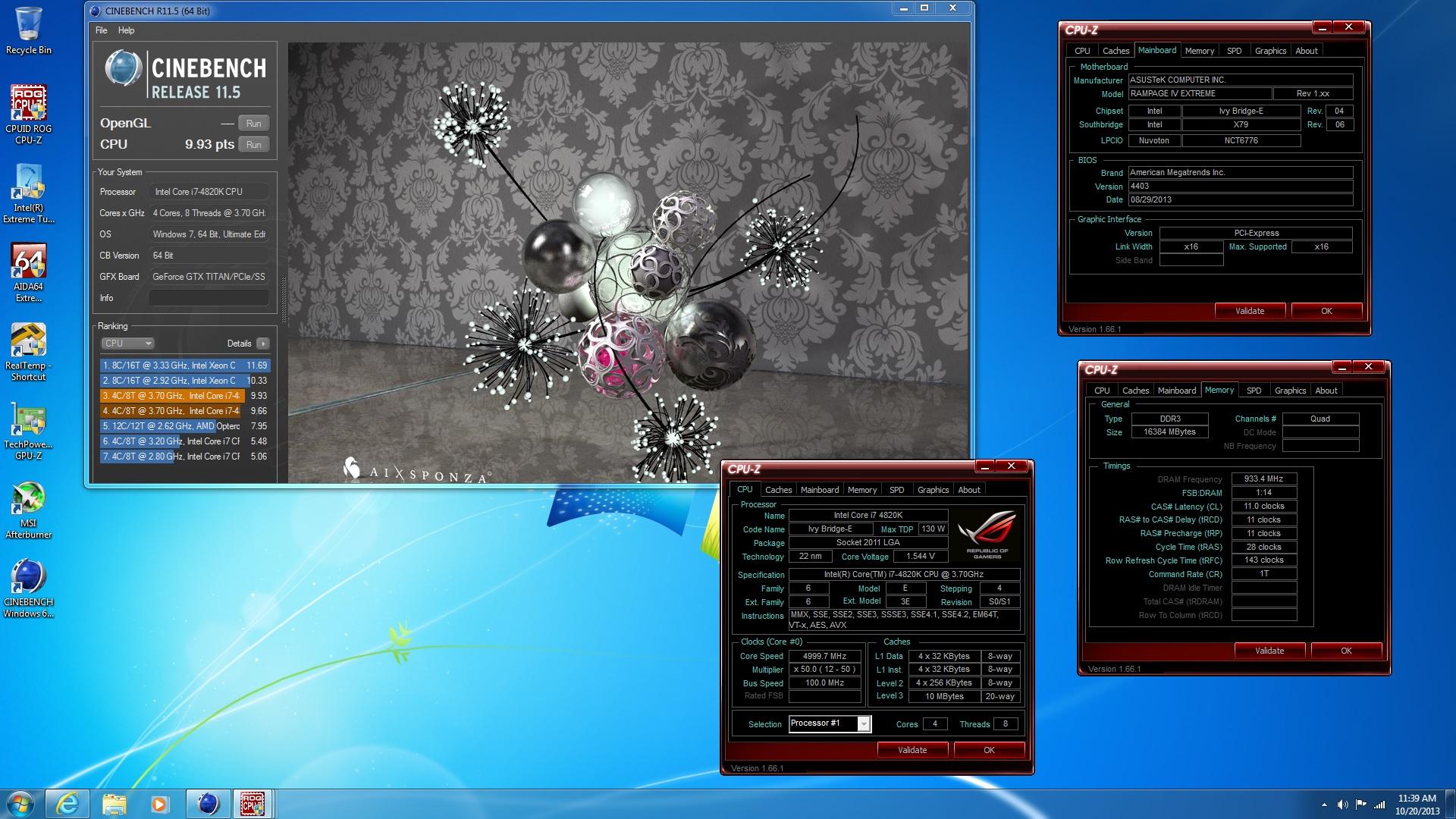
Task: Switch to Graphics tab in processor CPU-Z window
Action: pyautogui.click(x=933, y=490)
